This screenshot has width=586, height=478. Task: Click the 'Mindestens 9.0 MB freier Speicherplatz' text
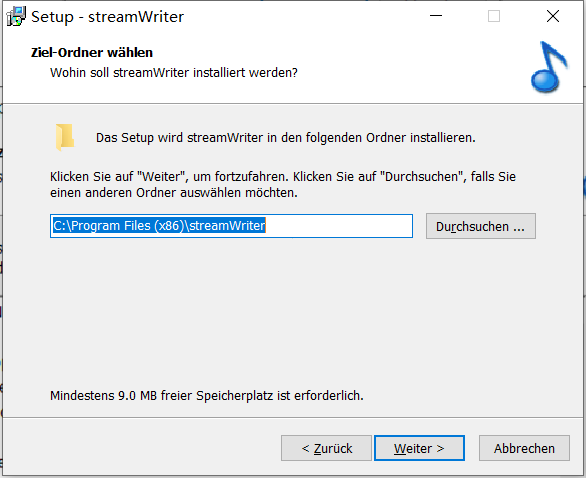(207, 395)
